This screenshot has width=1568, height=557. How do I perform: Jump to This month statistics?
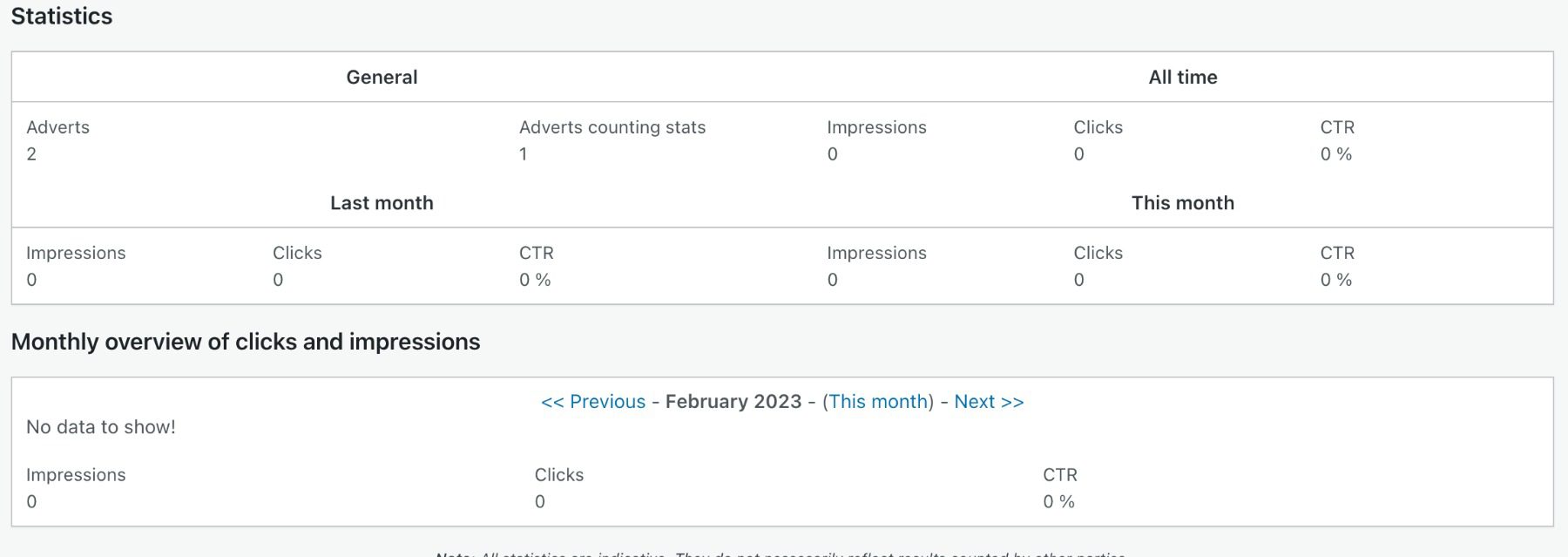(877, 401)
